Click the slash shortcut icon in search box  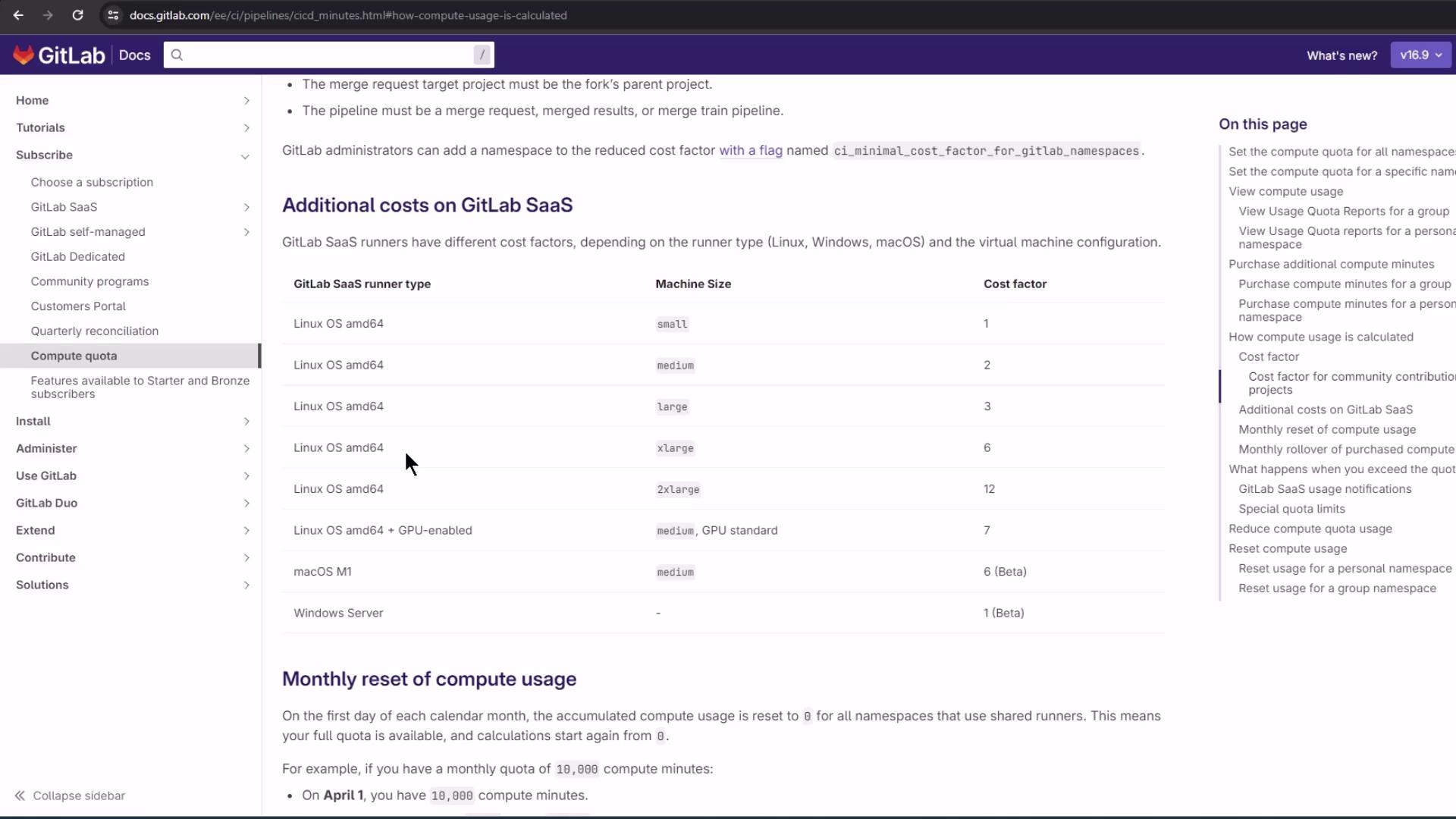pyautogui.click(x=482, y=55)
